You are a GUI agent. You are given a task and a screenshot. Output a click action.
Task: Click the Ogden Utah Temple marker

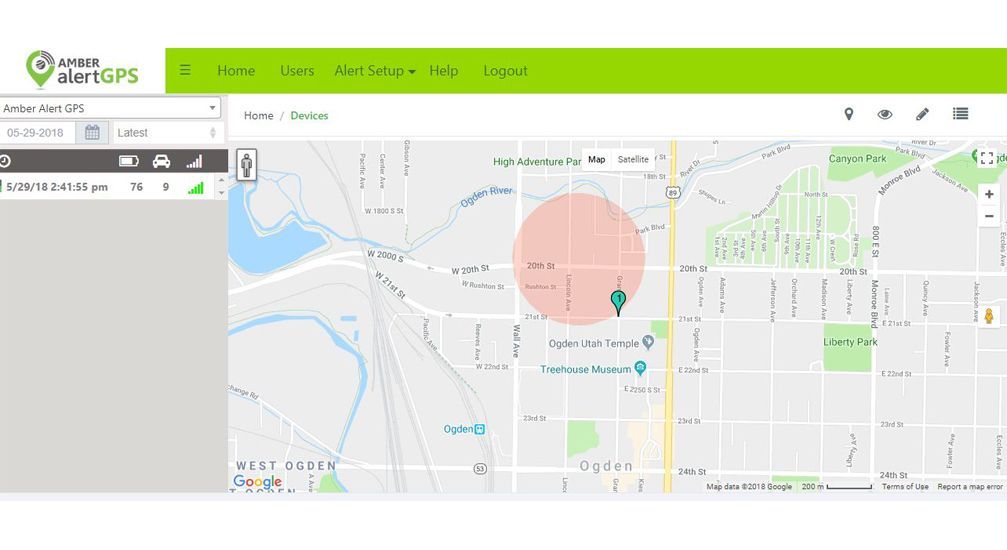[x=648, y=342]
